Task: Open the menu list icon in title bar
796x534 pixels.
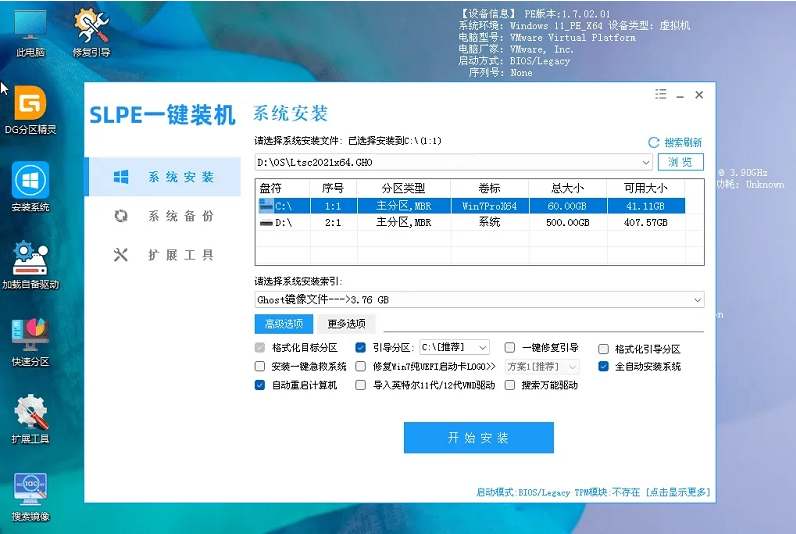Action: click(660, 94)
